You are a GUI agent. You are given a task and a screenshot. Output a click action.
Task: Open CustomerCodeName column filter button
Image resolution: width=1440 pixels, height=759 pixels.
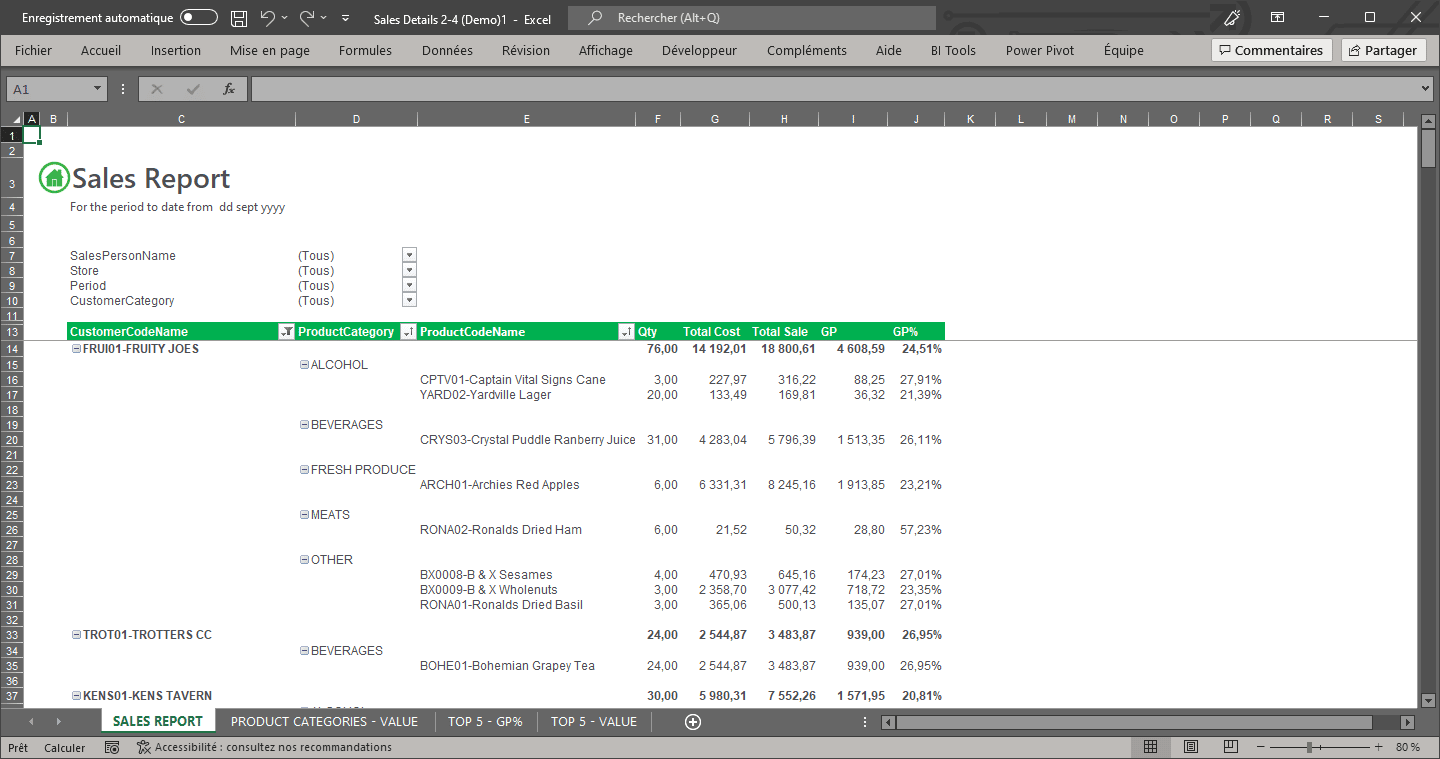coord(287,332)
